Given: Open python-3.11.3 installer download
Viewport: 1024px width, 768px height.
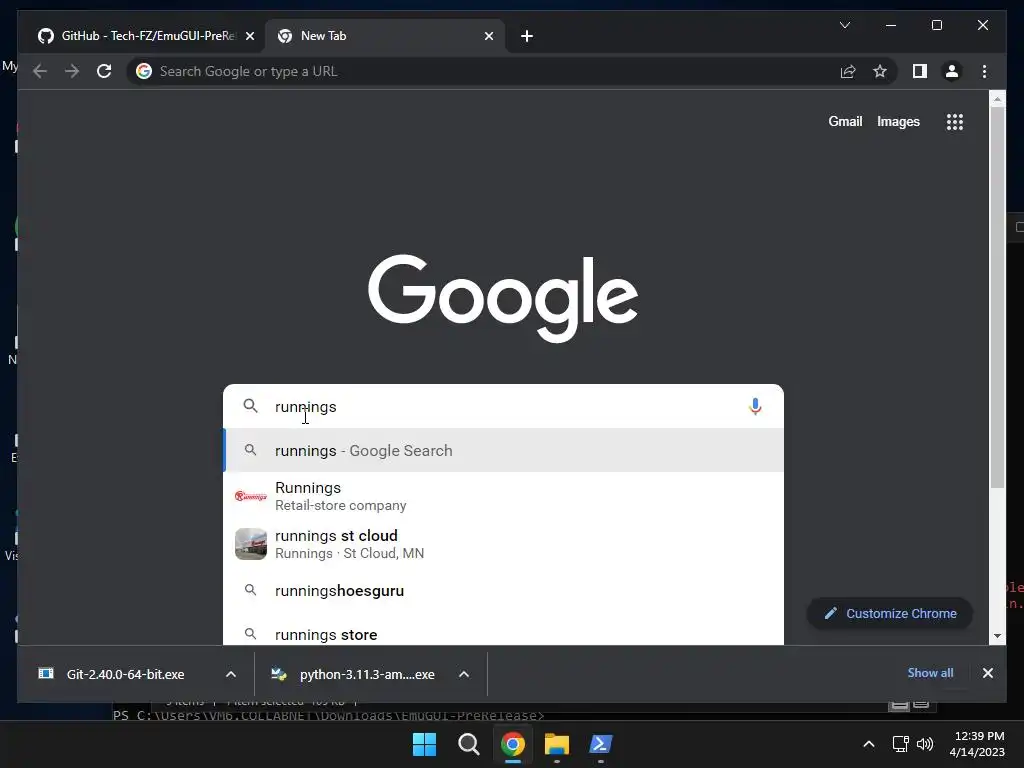Looking at the screenshot, I should pos(366,674).
